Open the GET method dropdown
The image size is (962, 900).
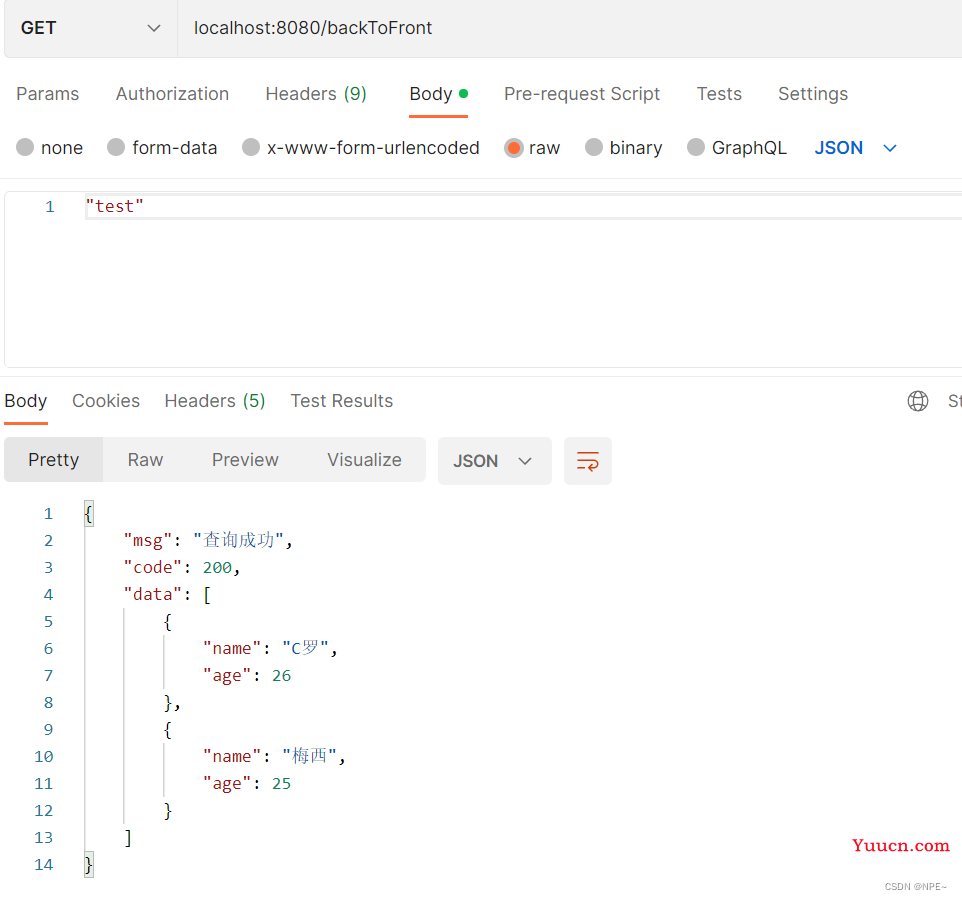click(91, 28)
